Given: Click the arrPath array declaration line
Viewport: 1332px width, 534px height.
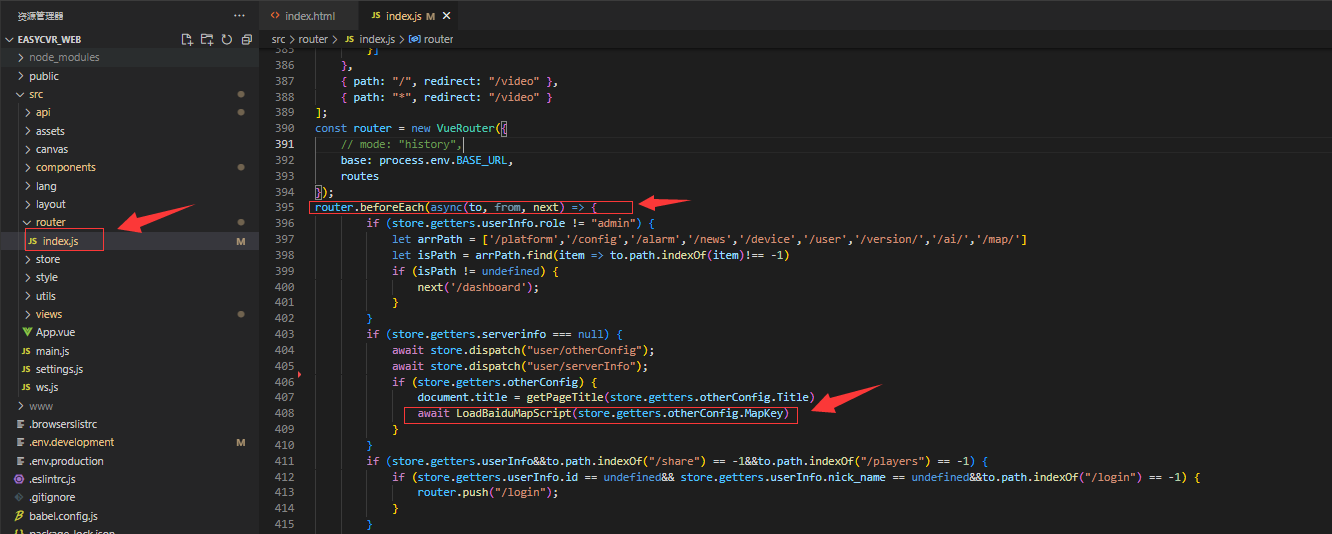Looking at the screenshot, I should pyautogui.click(x=709, y=239).
